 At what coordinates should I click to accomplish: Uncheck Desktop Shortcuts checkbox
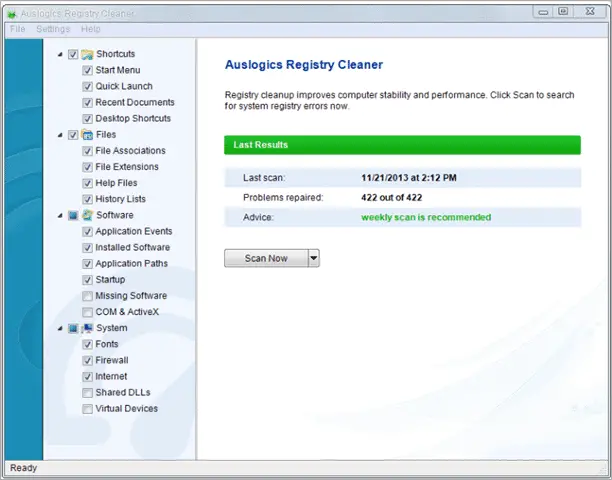point(87,119)
